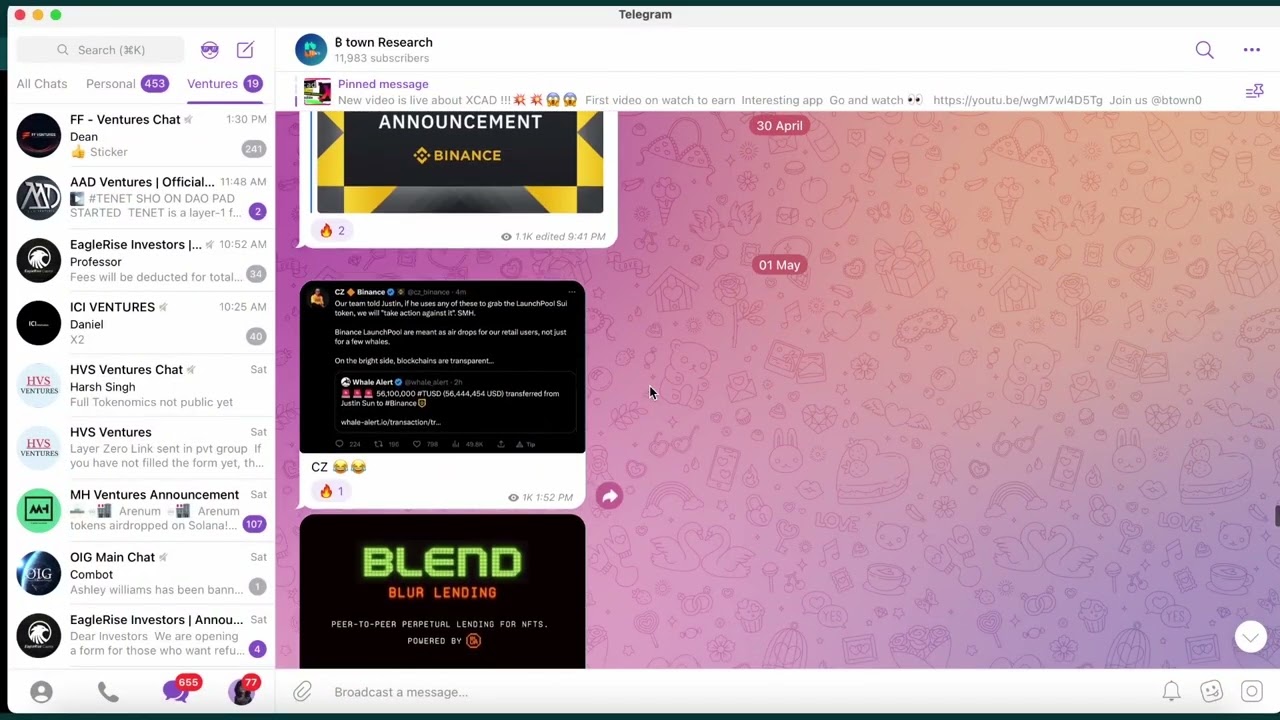Click the fire reaction on the CZ post
The height and width of the screenshot is (720, 1280).
click(x=331, y=491)
